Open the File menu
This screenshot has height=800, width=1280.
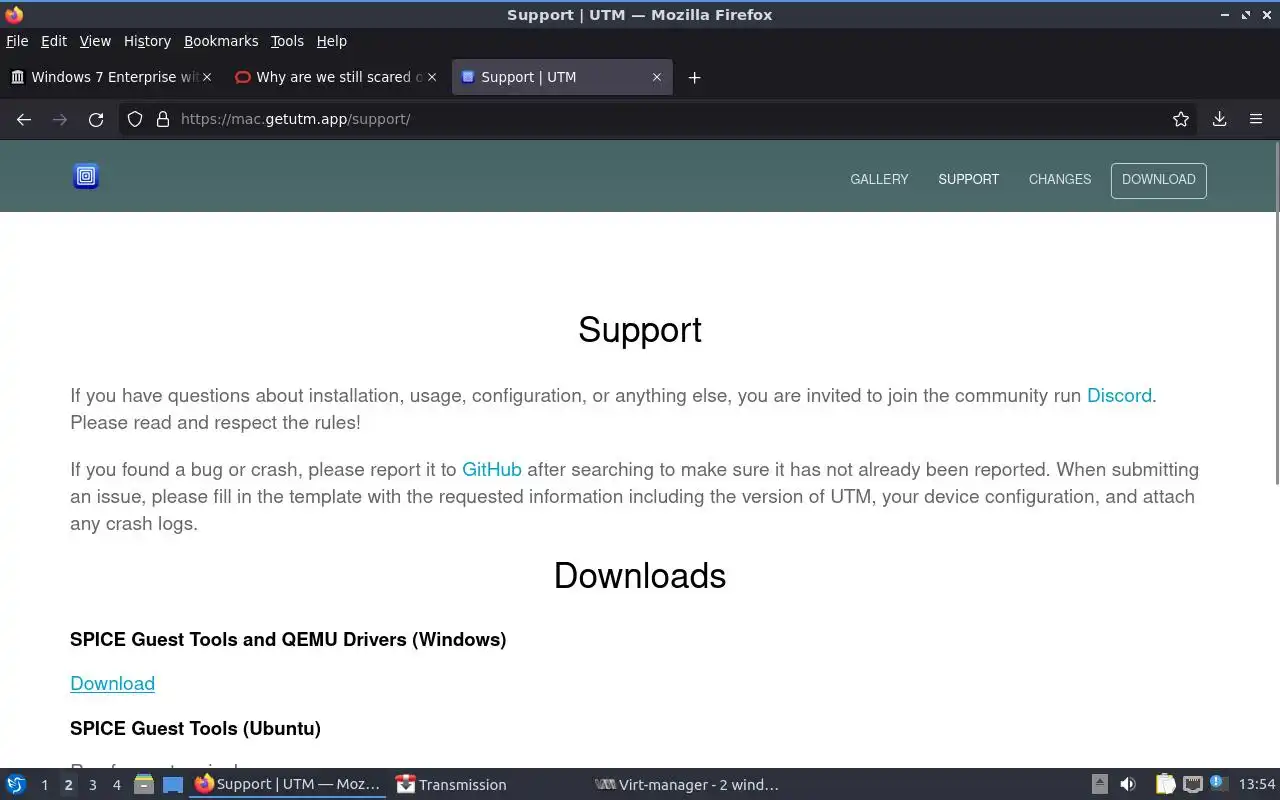pyautogui.click(x=17, y=41)
